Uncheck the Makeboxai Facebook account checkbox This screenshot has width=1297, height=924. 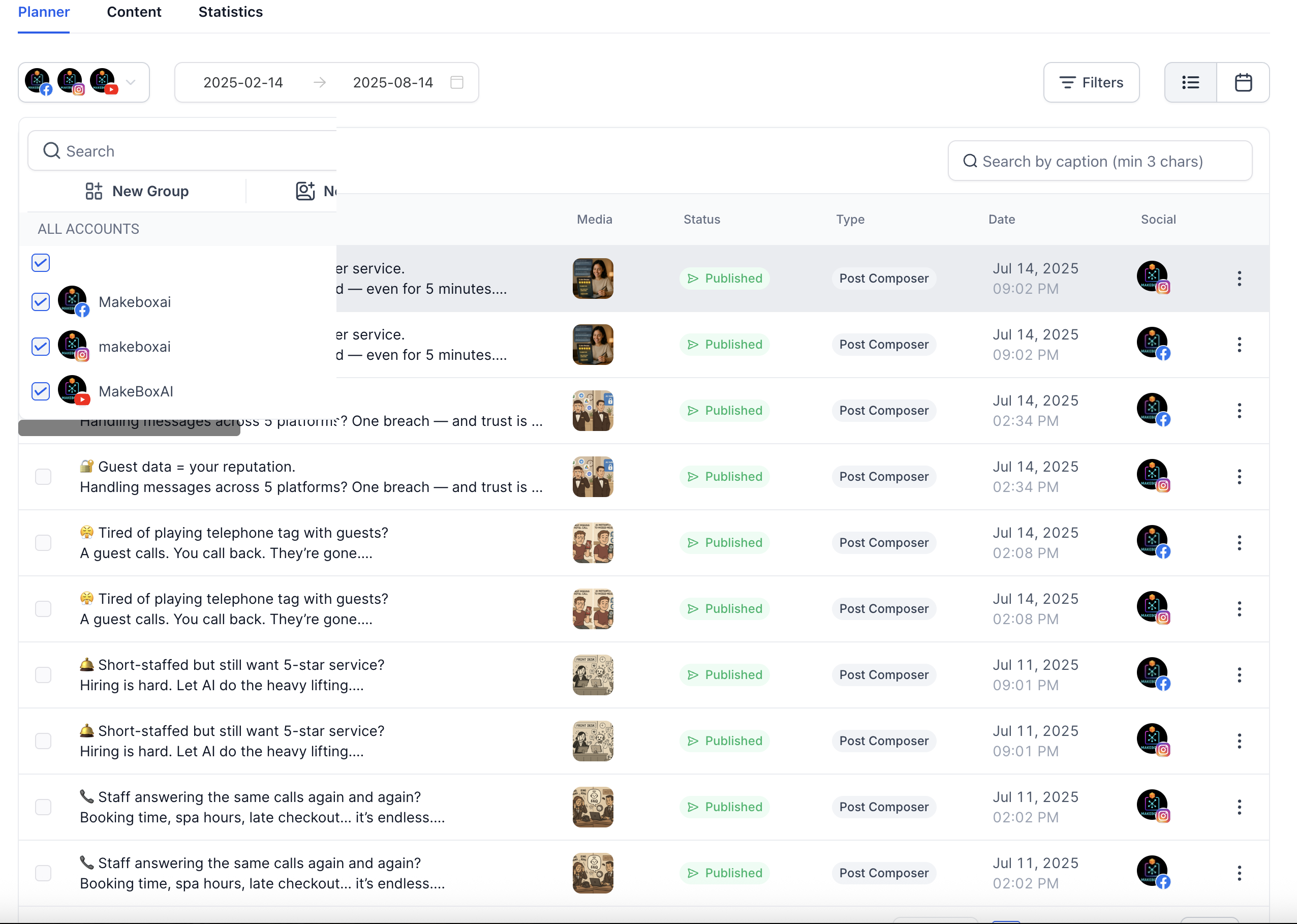(x=41, y=302)
